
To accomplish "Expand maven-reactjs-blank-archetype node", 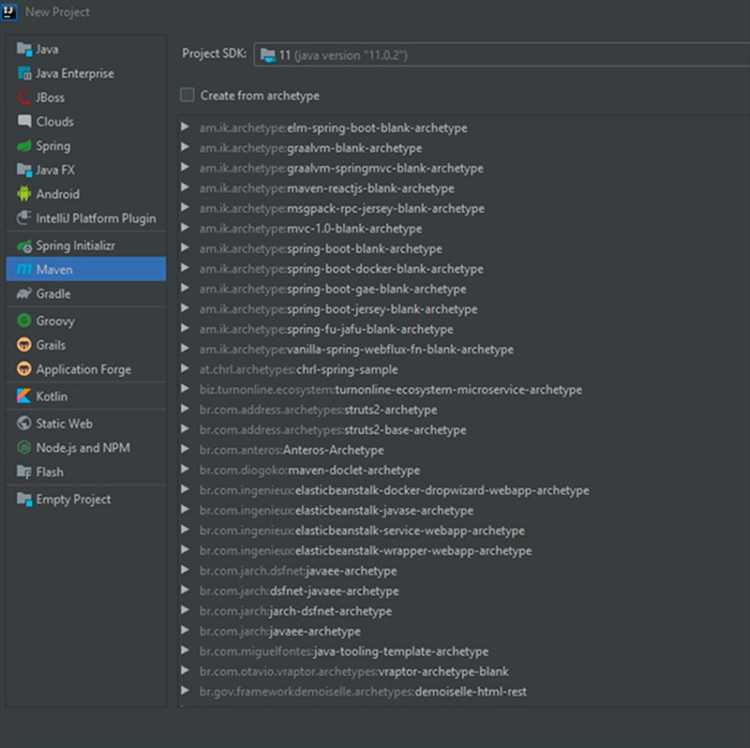I will 185,187.
